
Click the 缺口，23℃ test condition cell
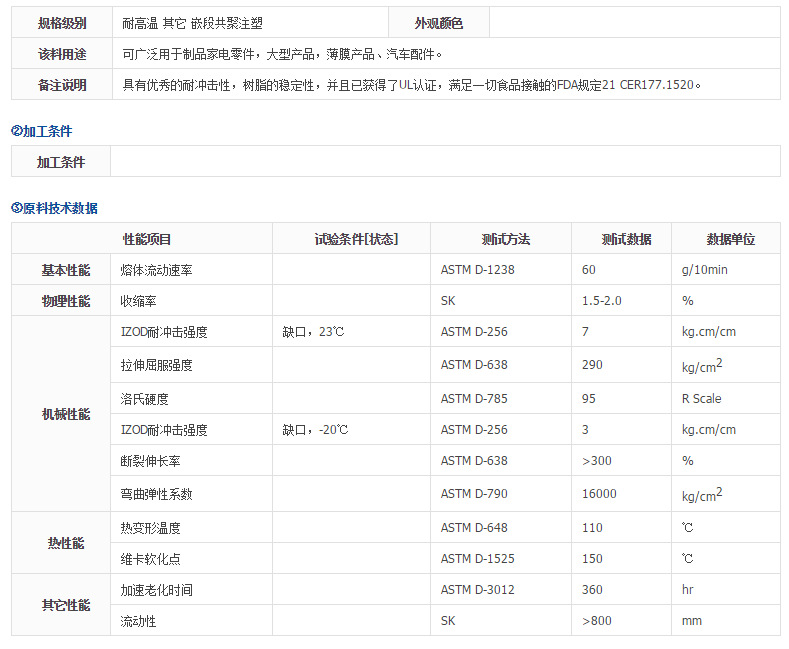351,332
